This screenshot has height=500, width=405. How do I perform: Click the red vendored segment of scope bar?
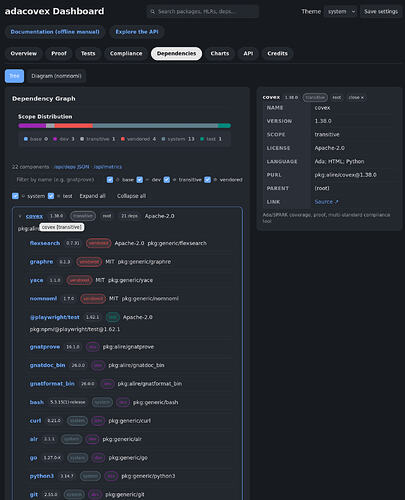point(74,126)
